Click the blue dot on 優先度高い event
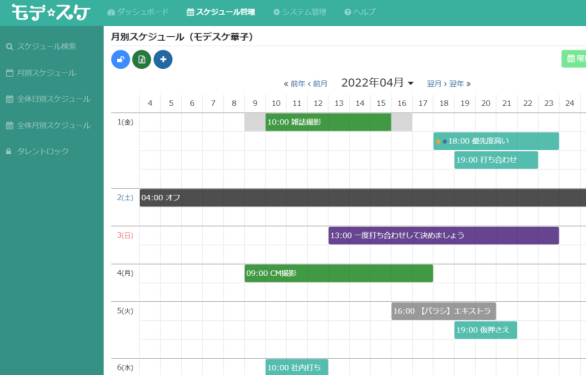 [444, 141]
